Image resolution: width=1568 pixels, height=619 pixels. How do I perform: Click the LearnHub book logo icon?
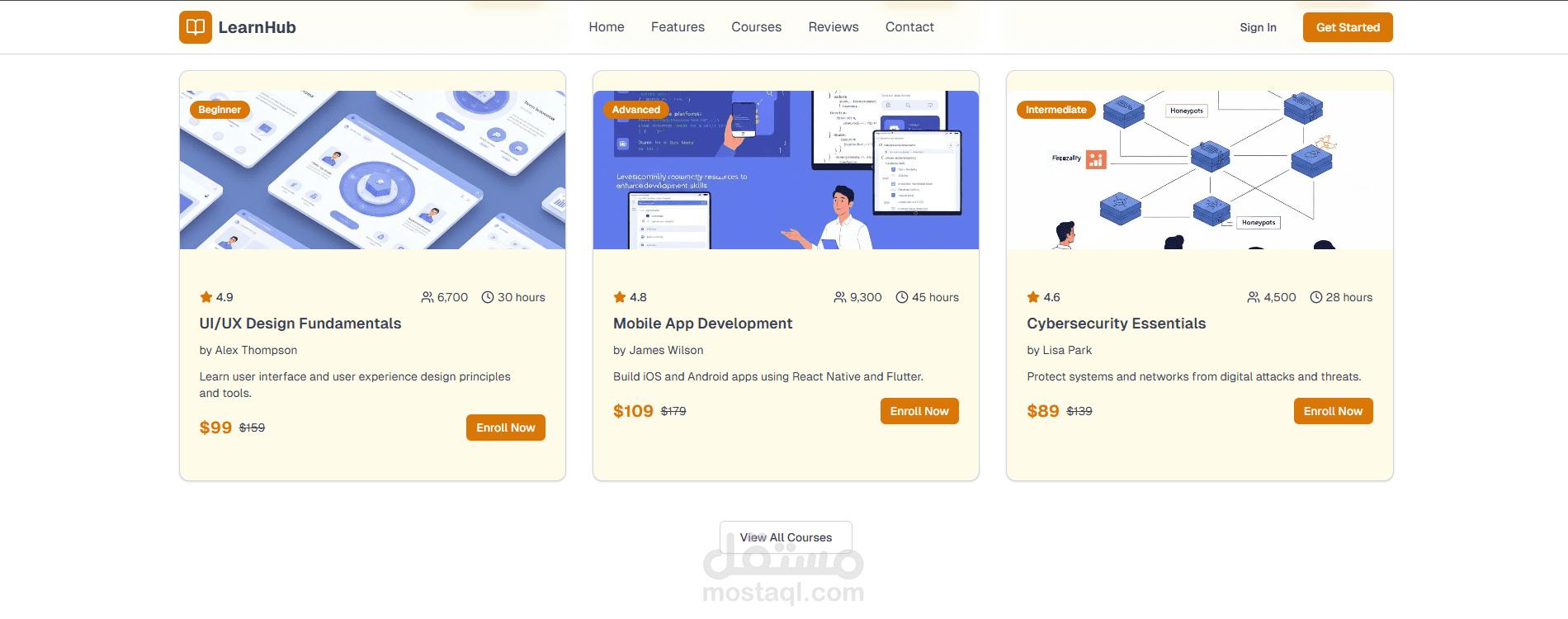coord(196,27)
